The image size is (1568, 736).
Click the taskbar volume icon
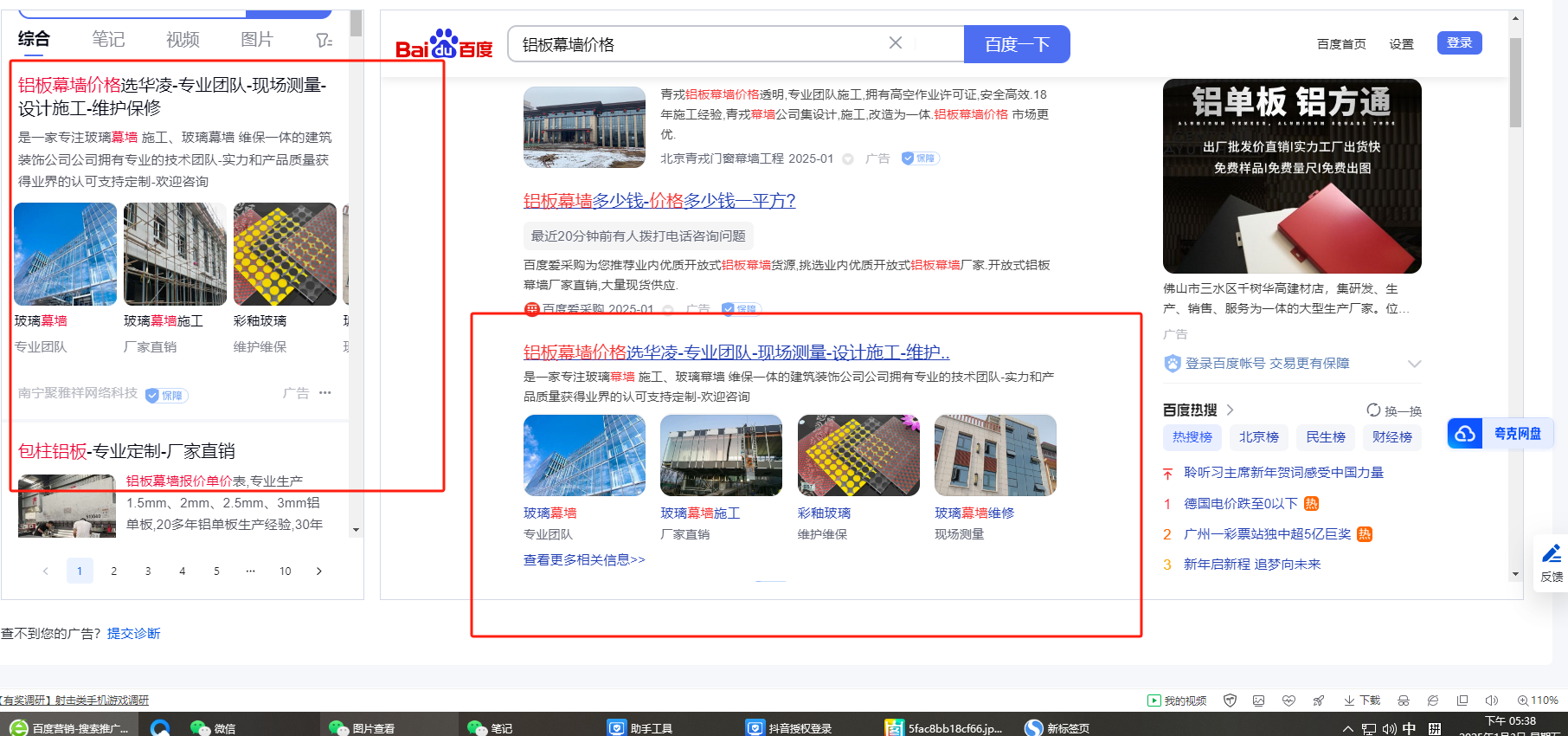click(1389, 728)
